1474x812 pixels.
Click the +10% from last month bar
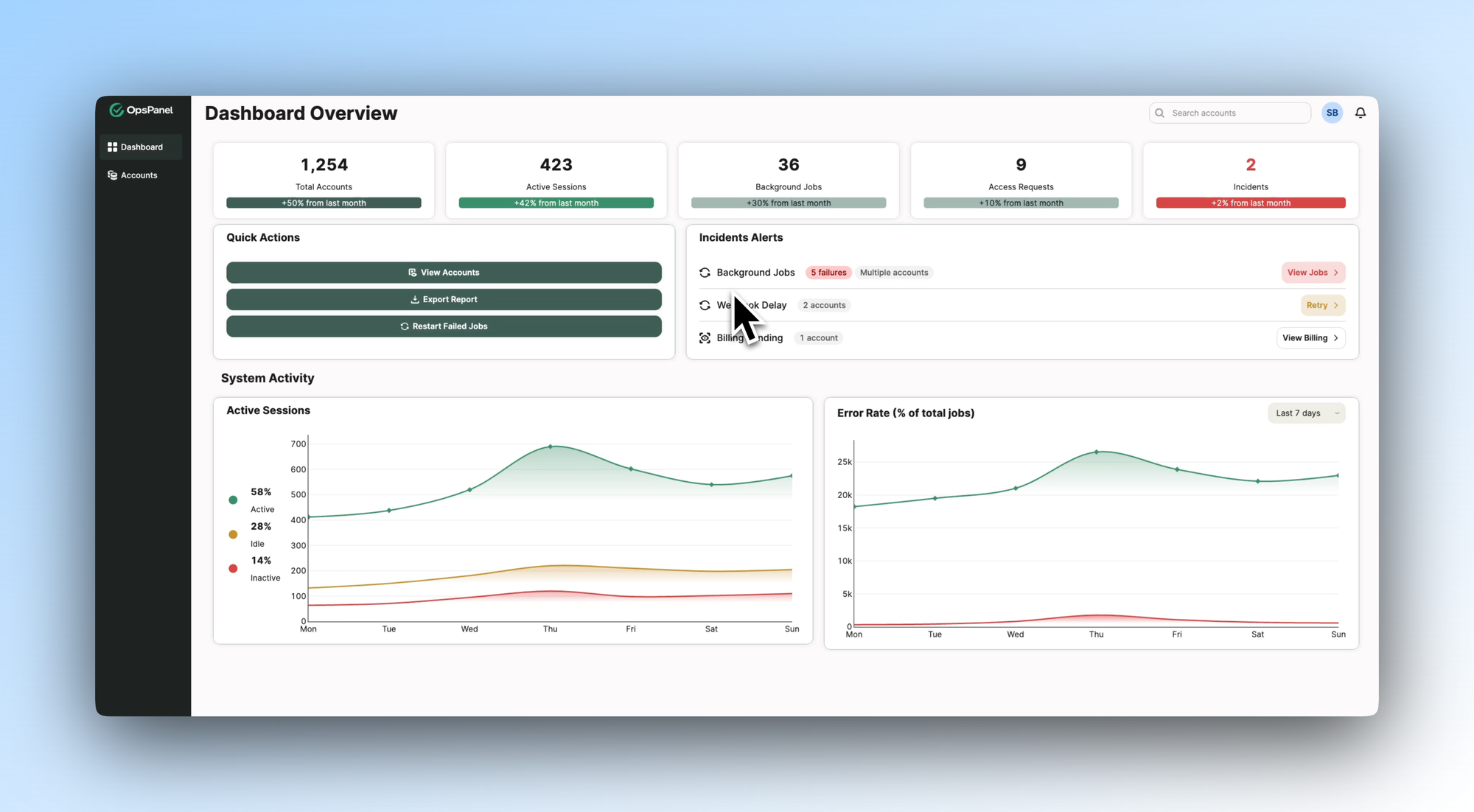tap(1021, 203)
